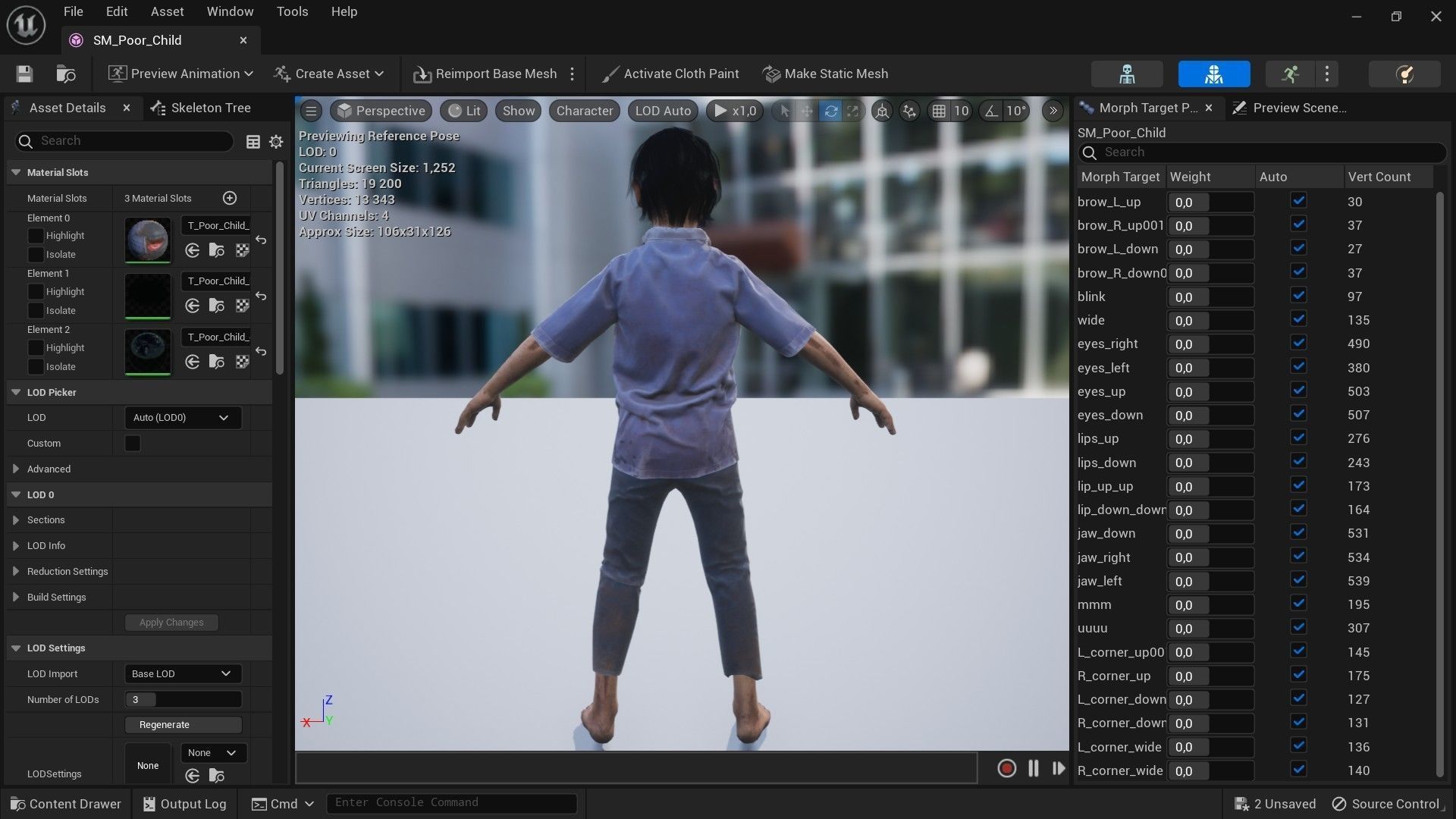Switch to the highlighted Skeletal Mesh mode icon
This screenshot has height=819, width=1456.
tap(1214, 74)
